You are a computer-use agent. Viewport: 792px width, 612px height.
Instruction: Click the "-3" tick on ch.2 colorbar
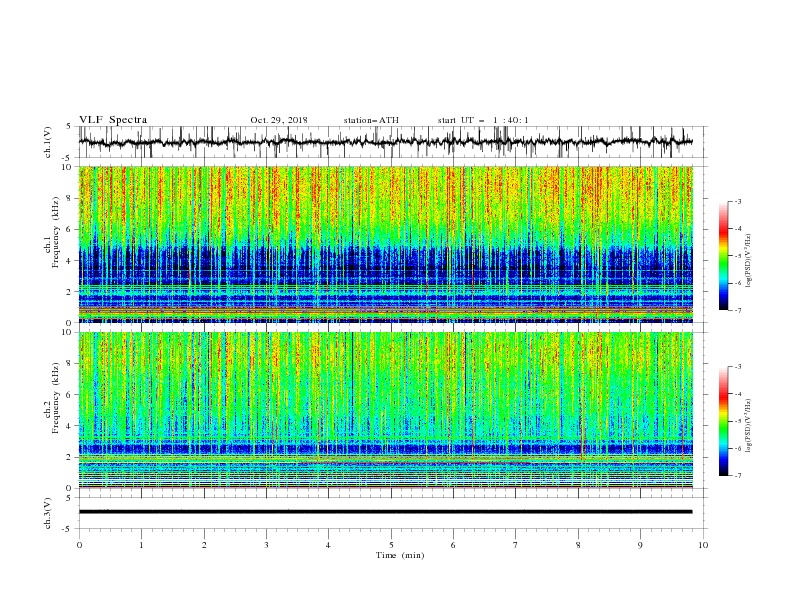click(x=738, y=367)
